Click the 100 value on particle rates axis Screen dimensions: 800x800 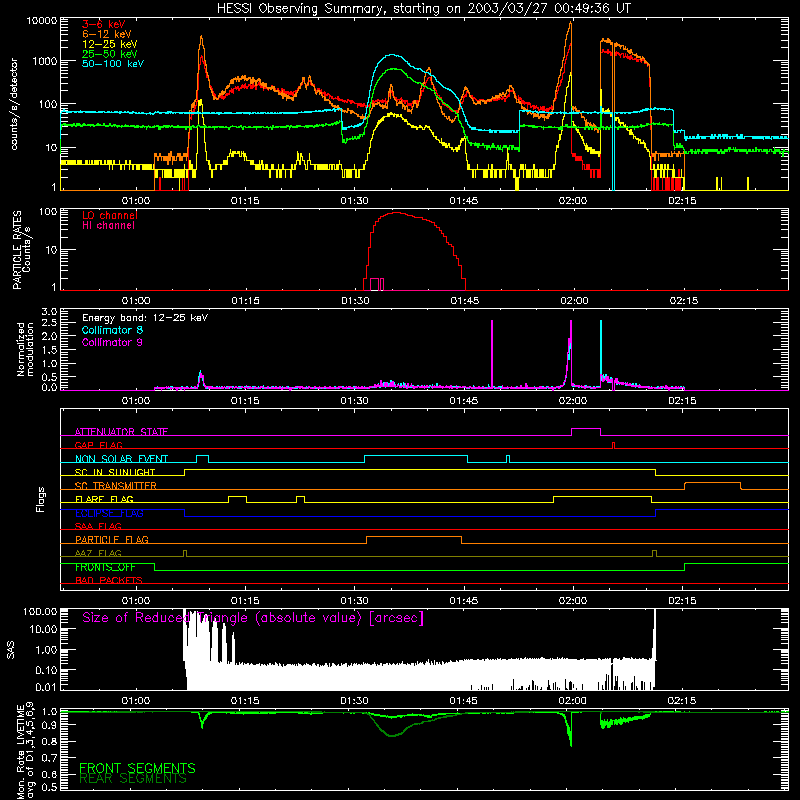(x=49, y=212)
